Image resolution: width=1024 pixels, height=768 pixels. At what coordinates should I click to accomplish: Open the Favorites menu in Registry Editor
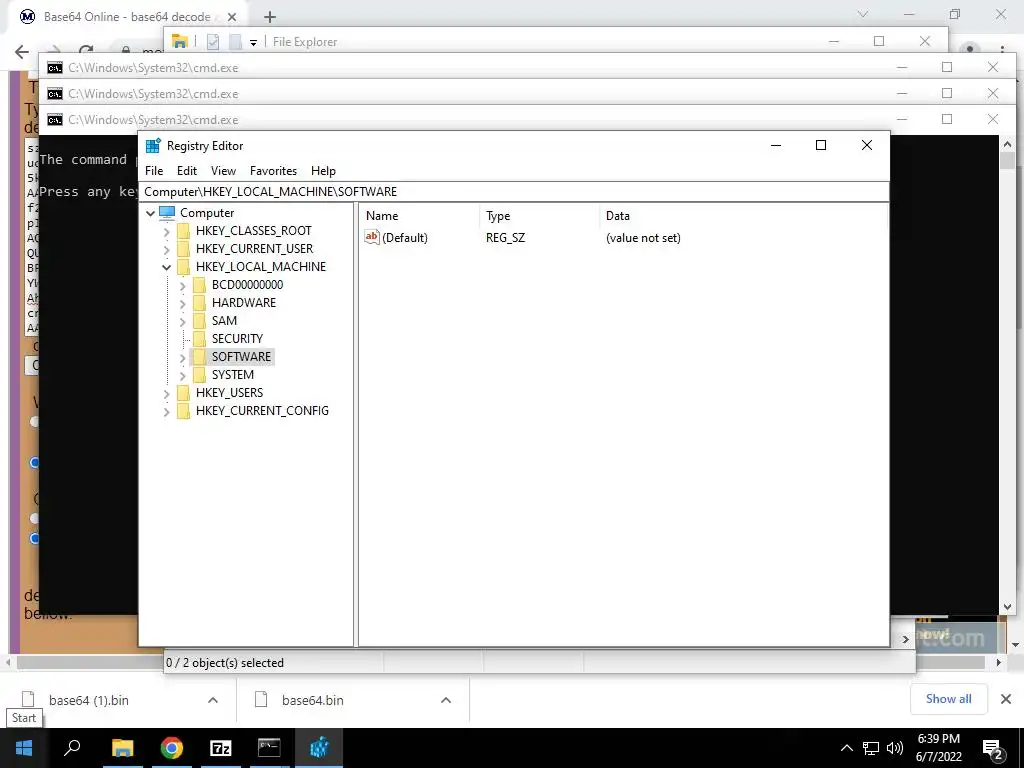tap(273, 170)
